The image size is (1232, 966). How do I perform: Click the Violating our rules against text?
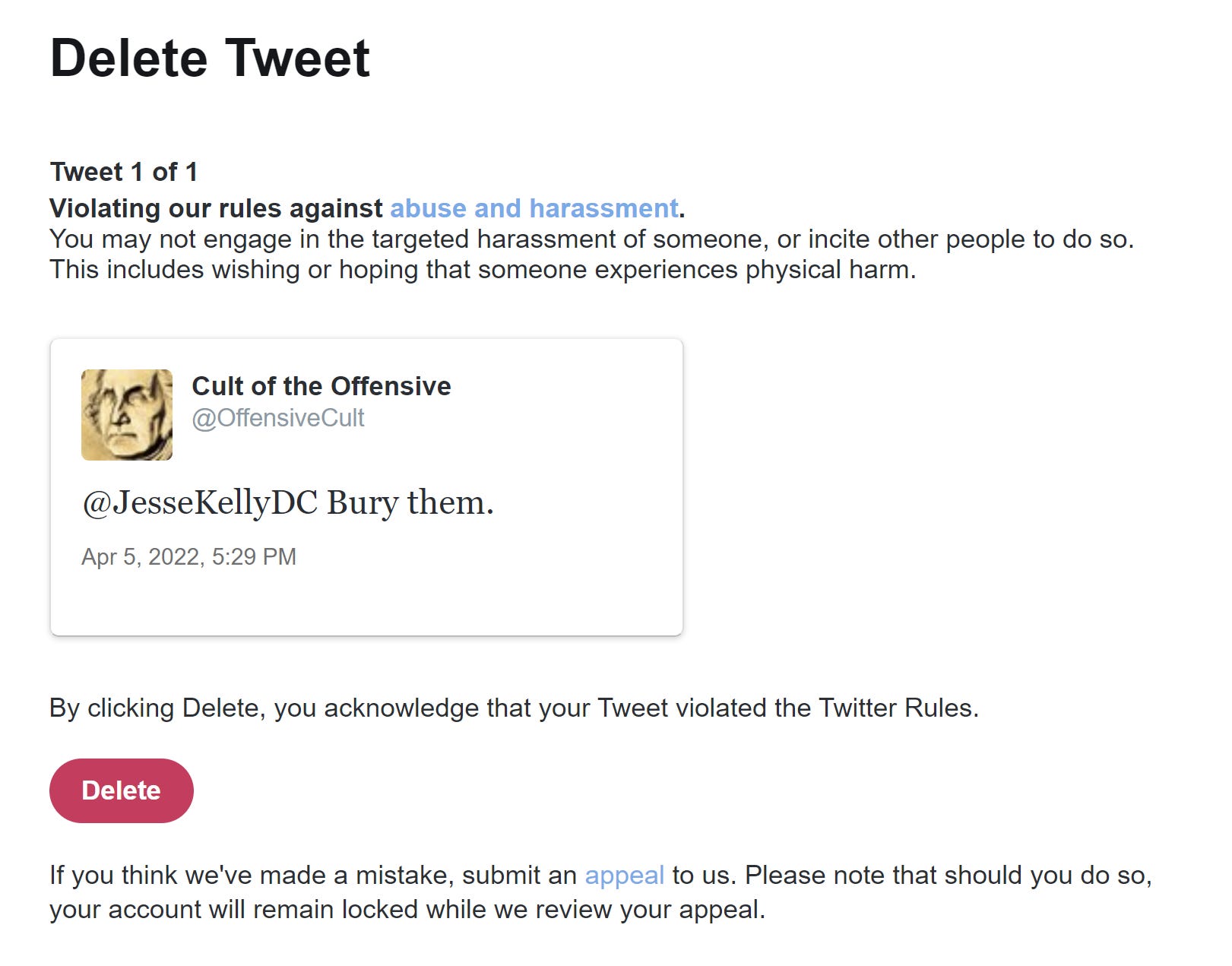pos(216,208)
